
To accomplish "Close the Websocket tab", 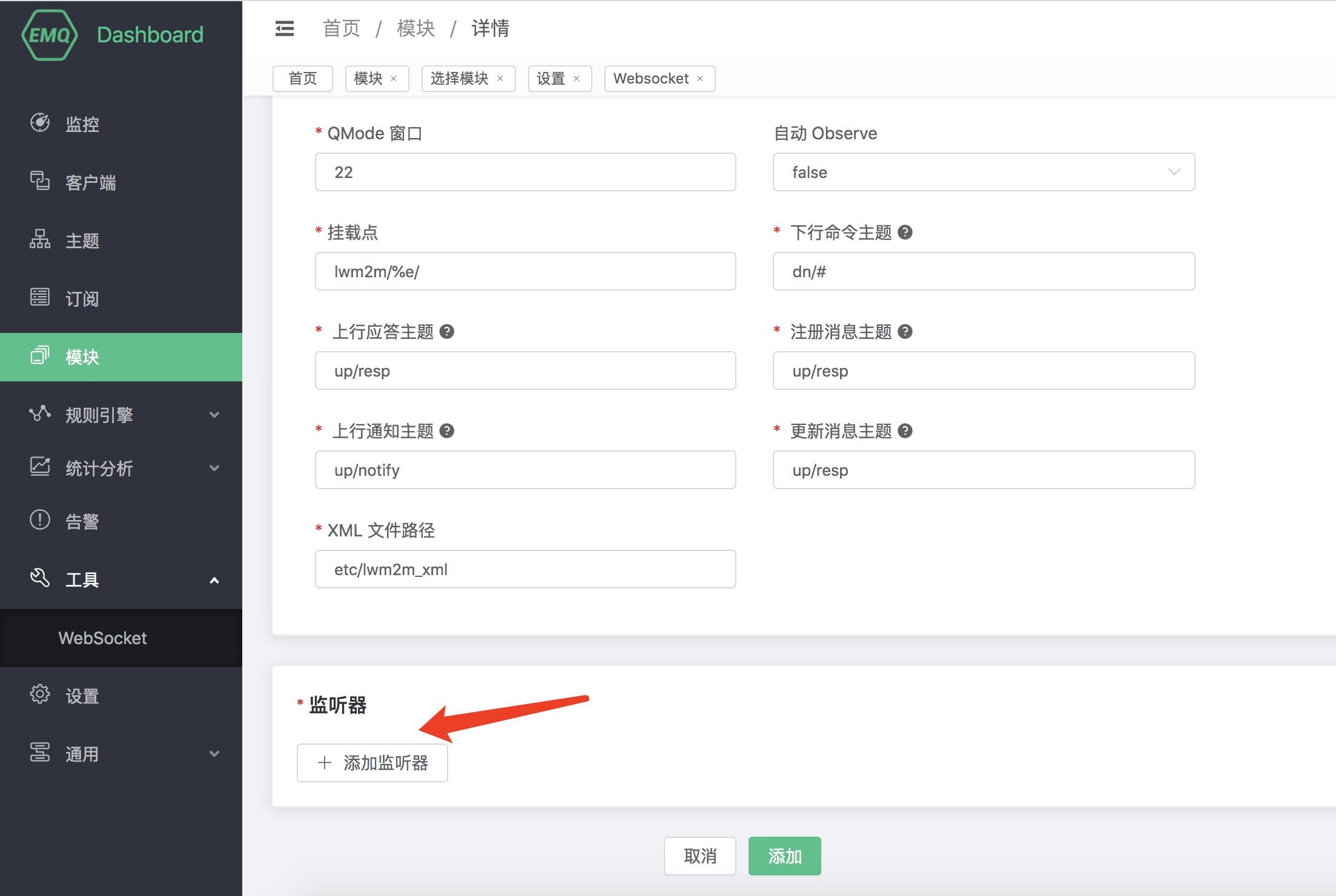I will (x=700, y=79).
